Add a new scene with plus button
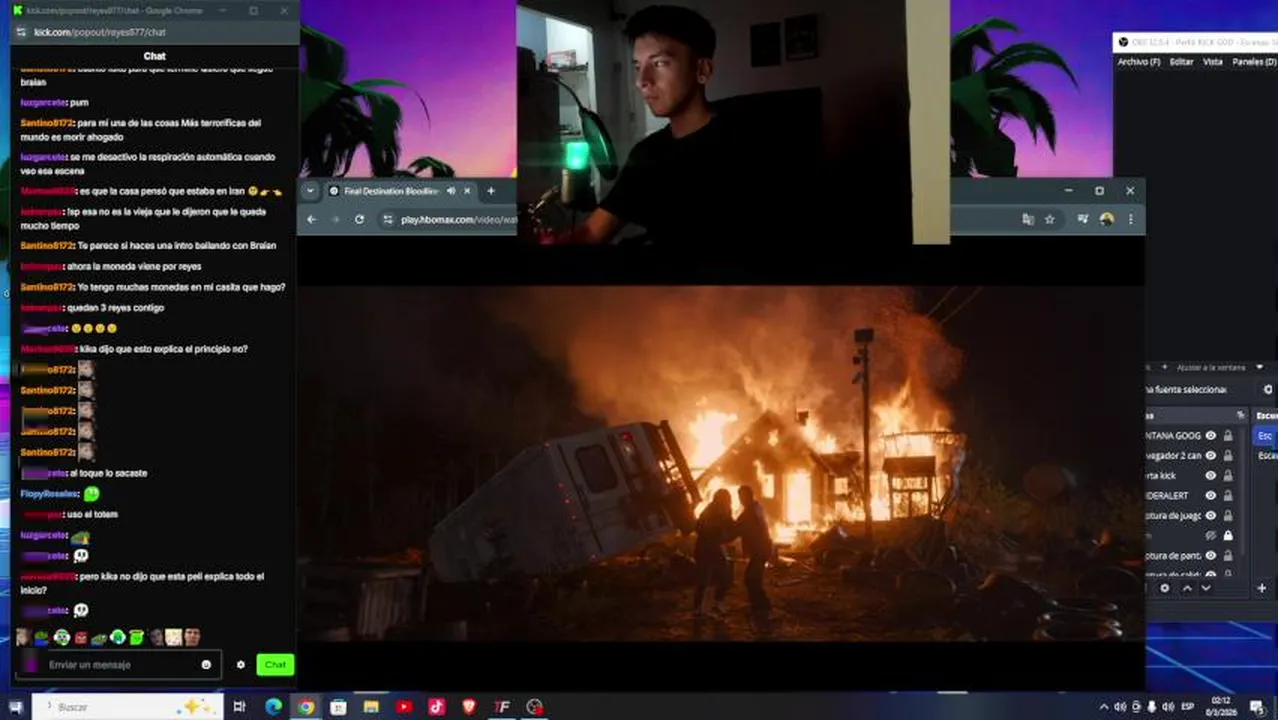 click(x=1262, y=588)
